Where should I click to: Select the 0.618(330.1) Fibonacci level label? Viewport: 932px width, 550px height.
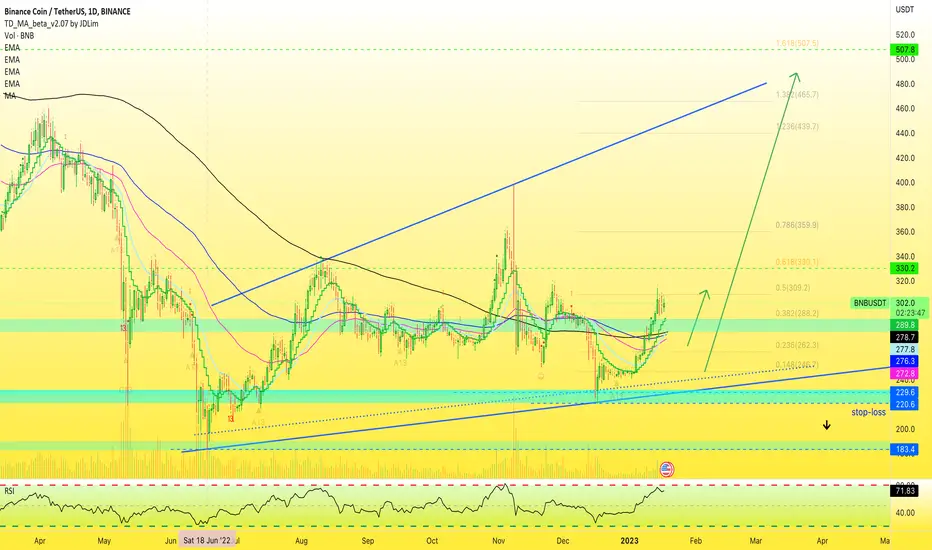click(x=797, y=262)
